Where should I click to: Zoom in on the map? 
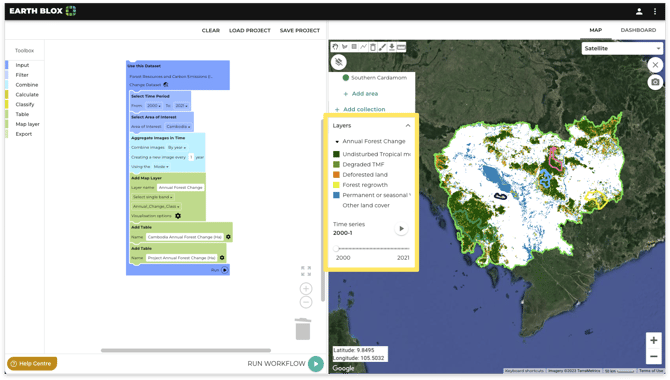(x=654, y=341)
